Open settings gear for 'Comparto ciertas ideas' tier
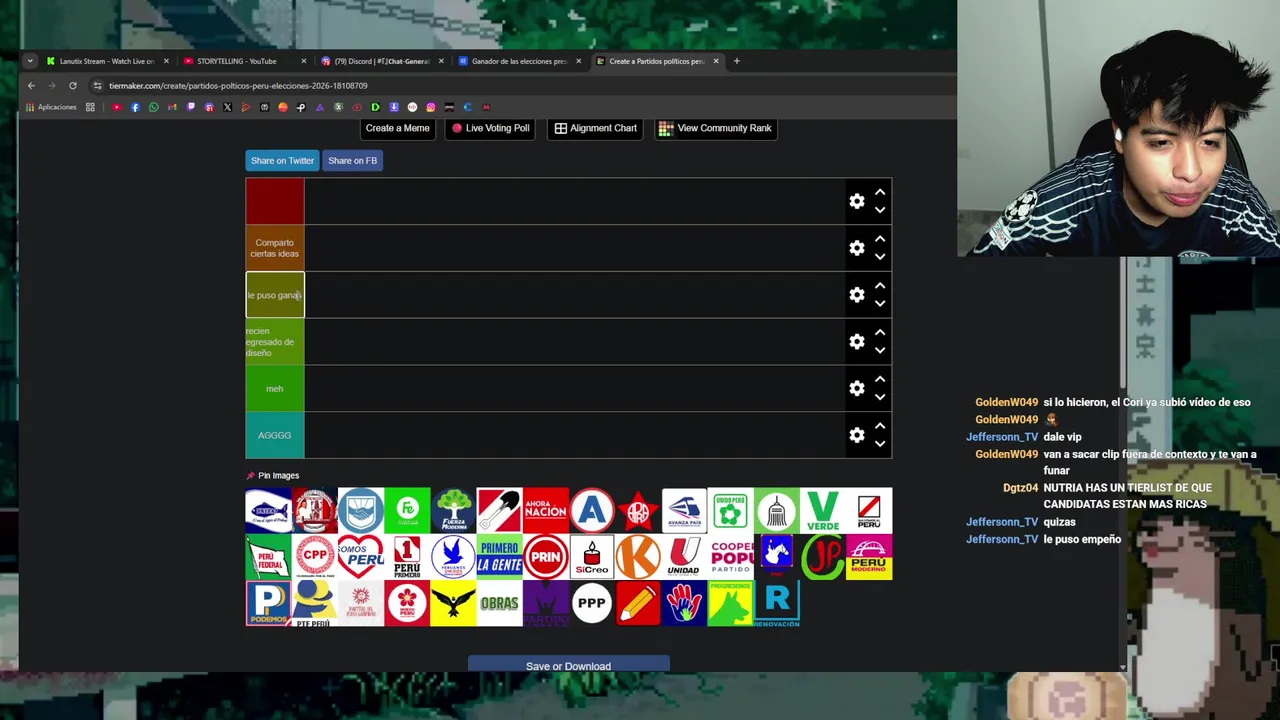1280x720 pixels. coord(857,248)
